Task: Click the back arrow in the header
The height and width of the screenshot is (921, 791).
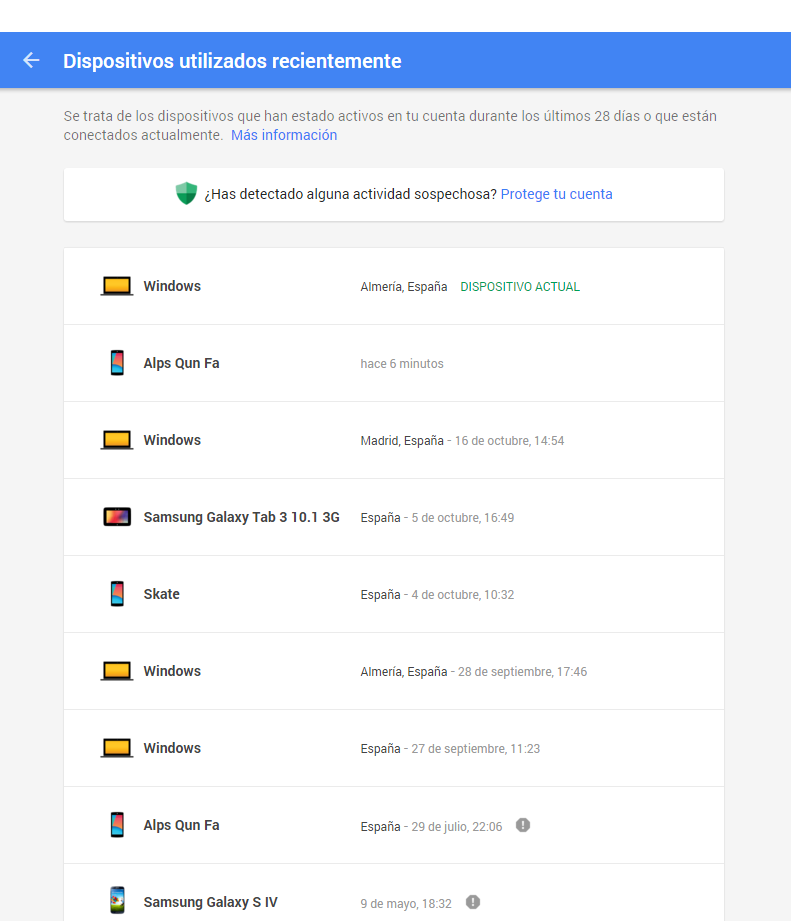Action: 31,61
